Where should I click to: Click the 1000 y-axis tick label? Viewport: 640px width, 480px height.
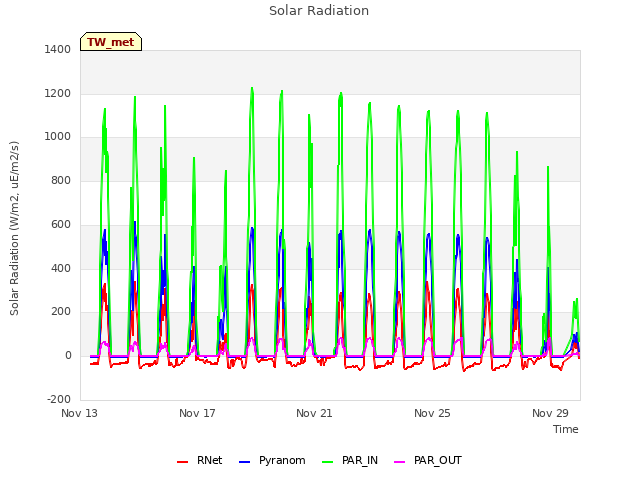pos(58,136)
